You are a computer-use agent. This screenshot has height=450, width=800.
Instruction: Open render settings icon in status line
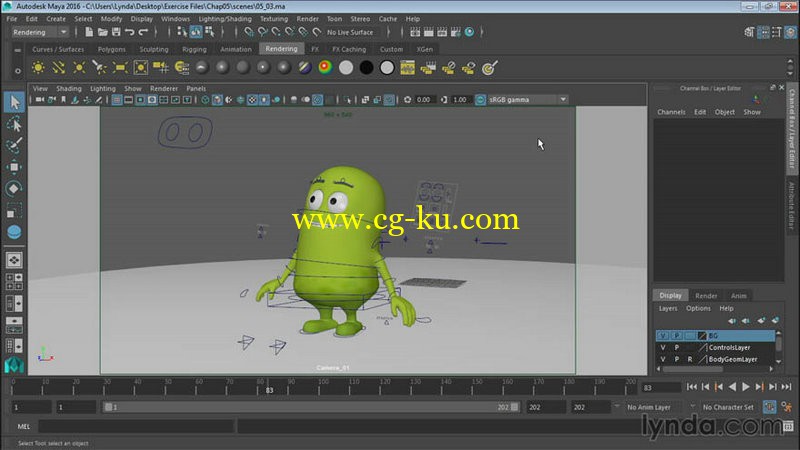click(x=456, y=32)
